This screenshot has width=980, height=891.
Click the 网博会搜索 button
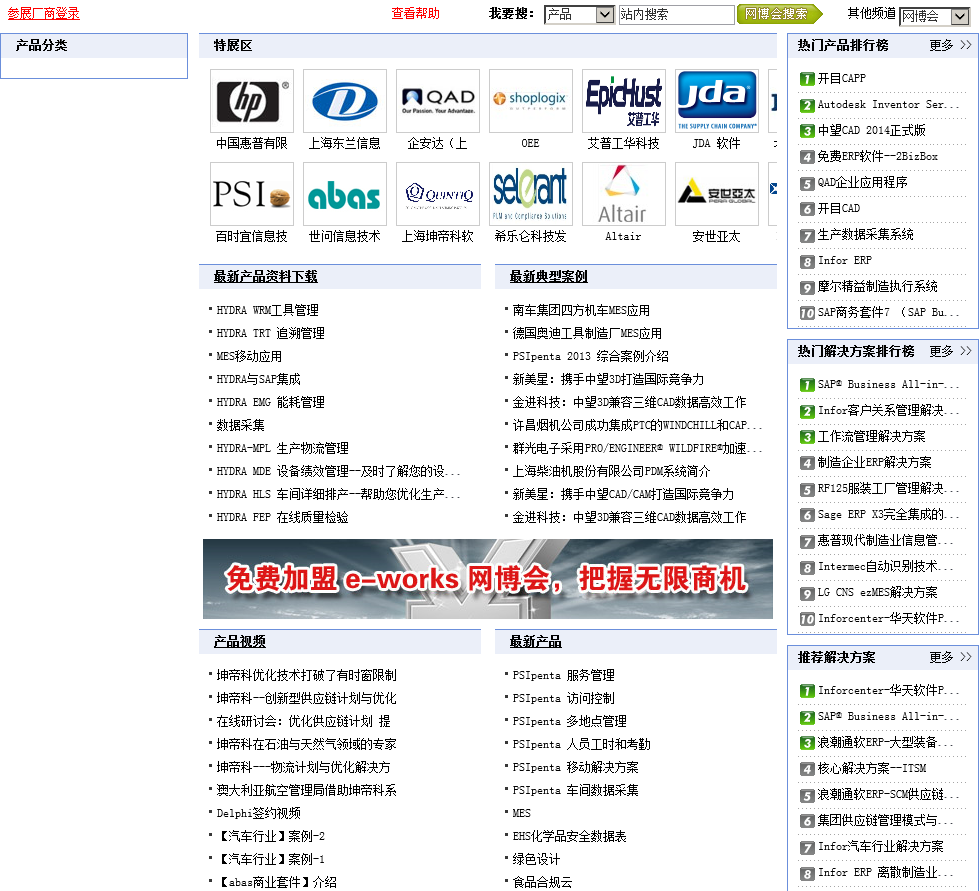point(780,14)
